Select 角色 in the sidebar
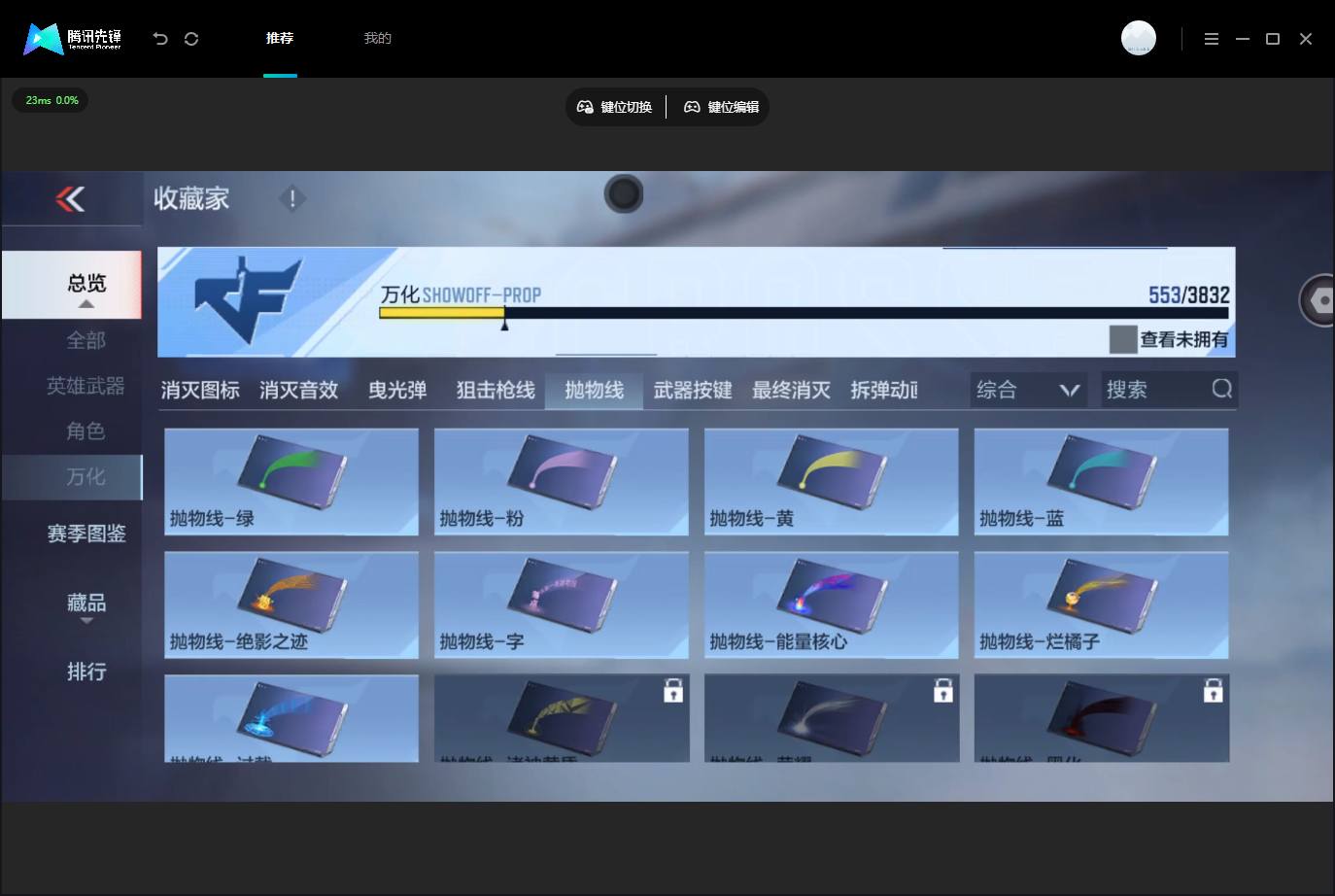The image size is (1335, 896). (86, 431)
